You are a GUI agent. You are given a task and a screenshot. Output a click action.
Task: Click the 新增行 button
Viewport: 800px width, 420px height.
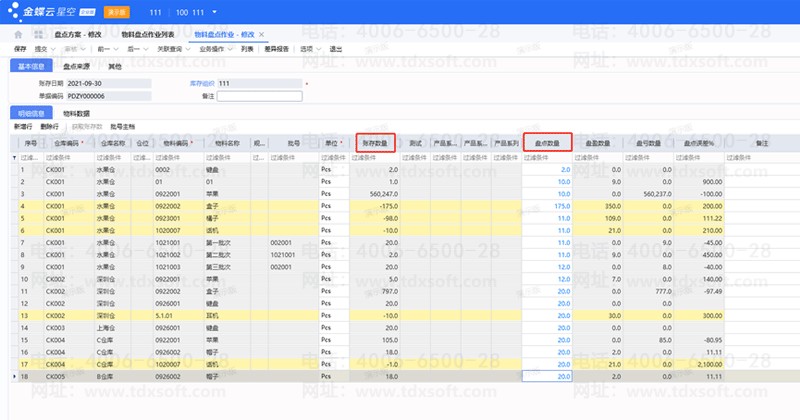(x=22, y=127)
